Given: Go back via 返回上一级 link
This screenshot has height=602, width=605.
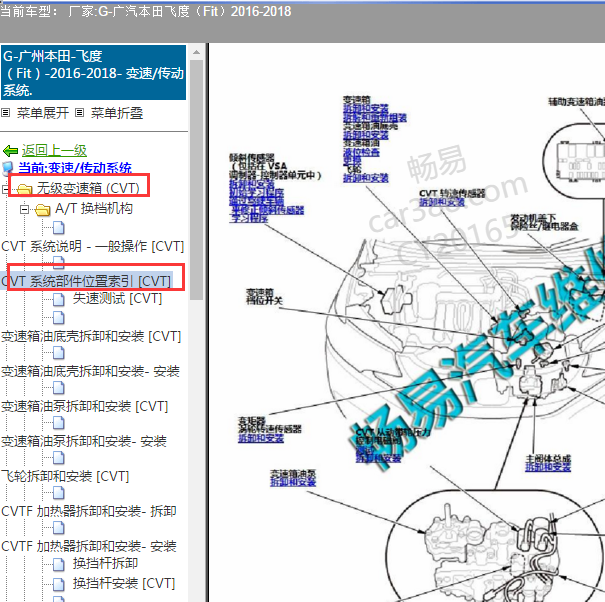Looking at the screenshot, I should click(54, 150).
